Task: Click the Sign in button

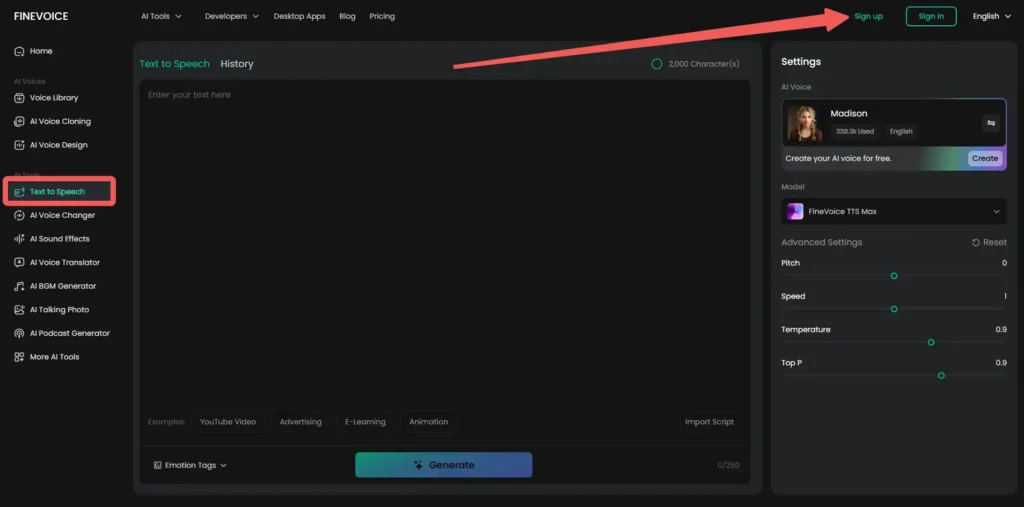Action: coord(931,16)
